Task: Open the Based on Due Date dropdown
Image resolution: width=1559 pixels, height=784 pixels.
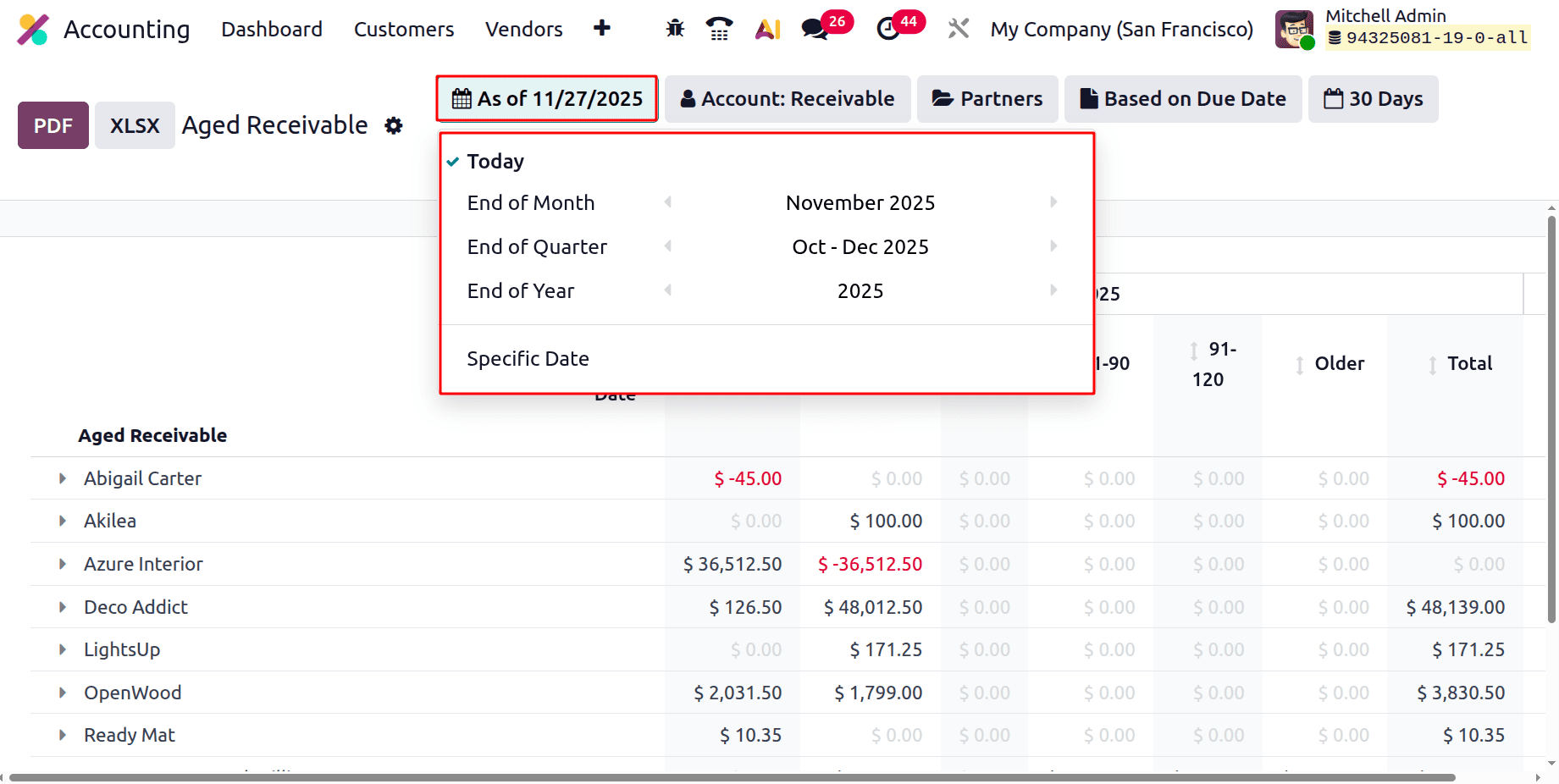Action: [1183, 99]
